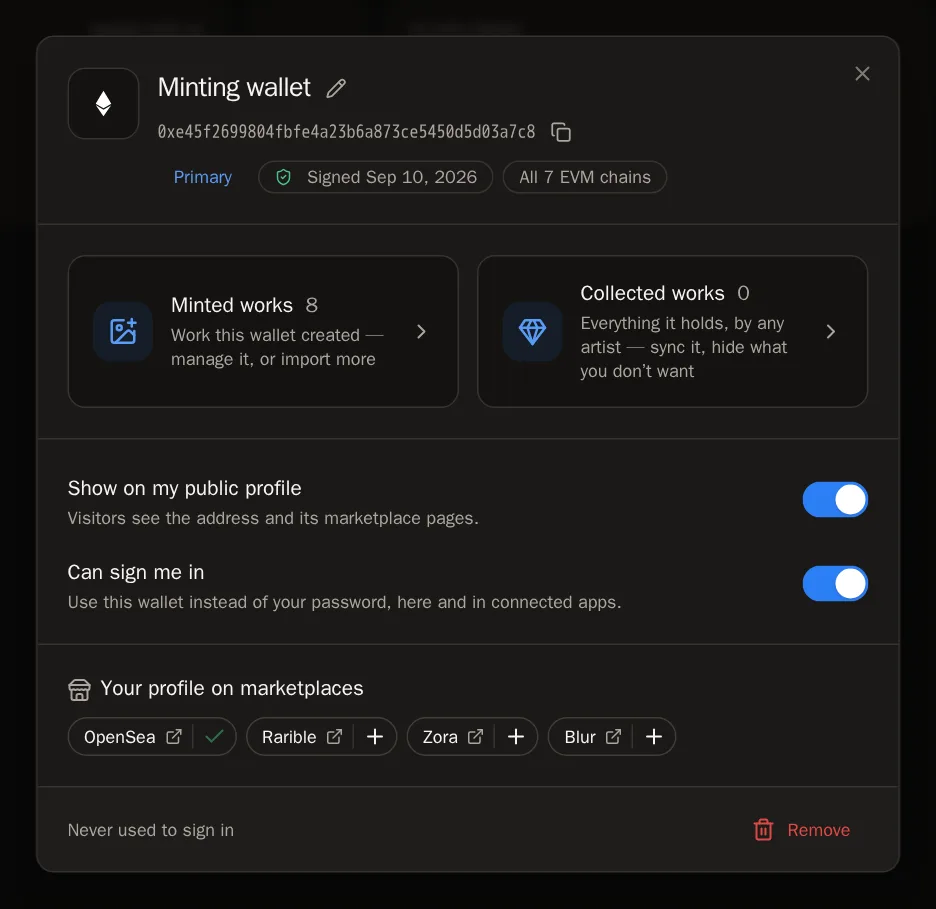The width and height of the screenshot is (936, 909).
Task: Copy the wallet address with copy icon
Action: 561,132
